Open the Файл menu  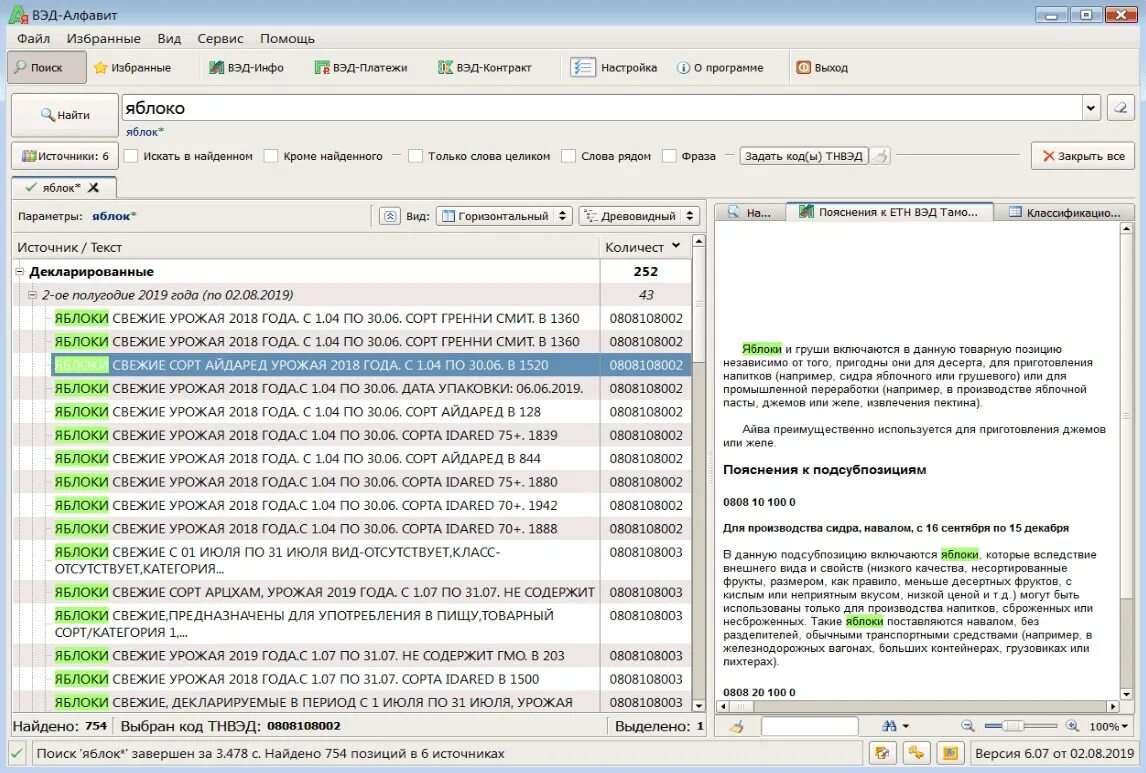[34, 39]
